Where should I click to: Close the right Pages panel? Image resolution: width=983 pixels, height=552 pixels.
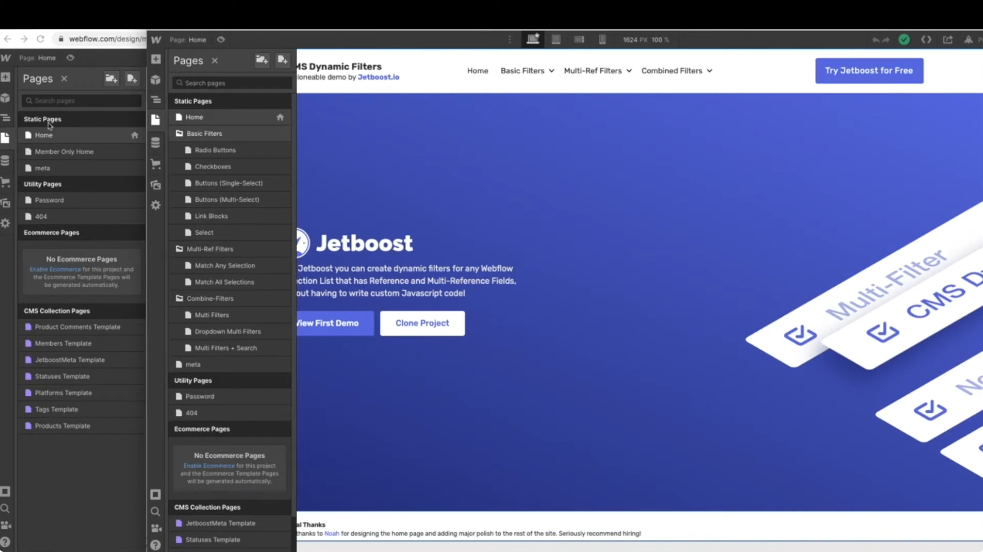tap(214, 61)
